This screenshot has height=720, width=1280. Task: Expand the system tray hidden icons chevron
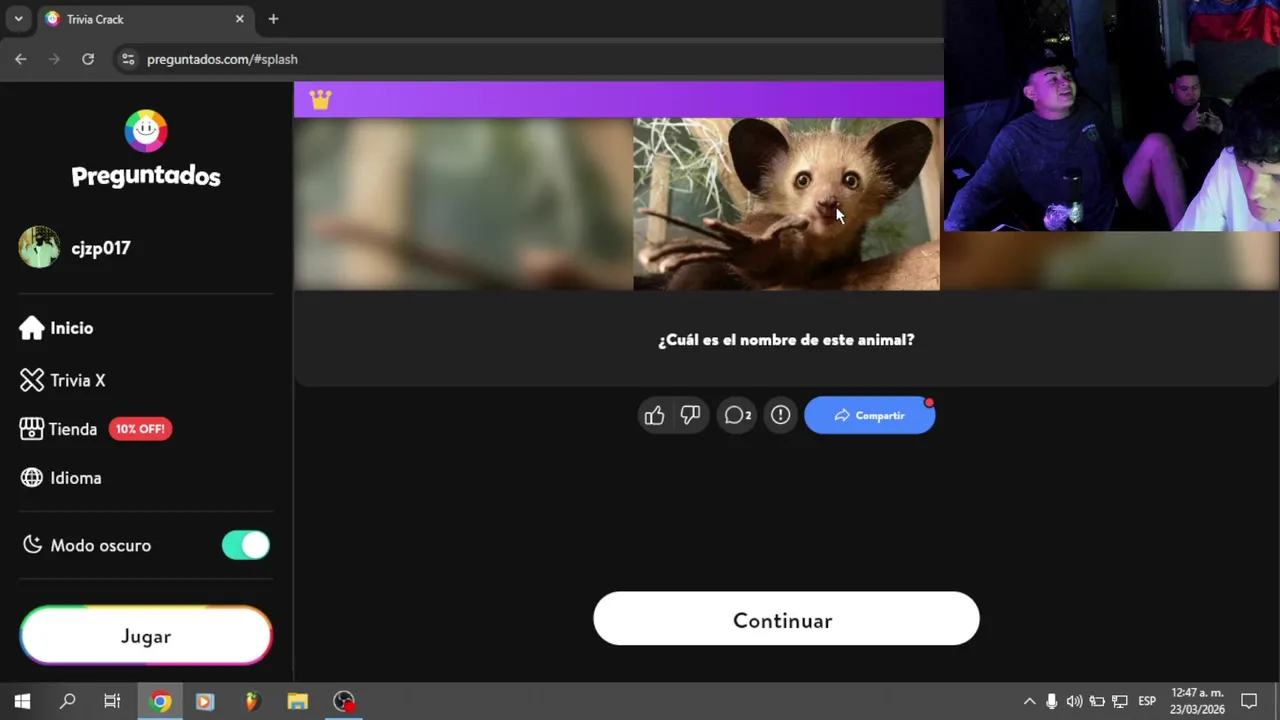coord(1029,701)
